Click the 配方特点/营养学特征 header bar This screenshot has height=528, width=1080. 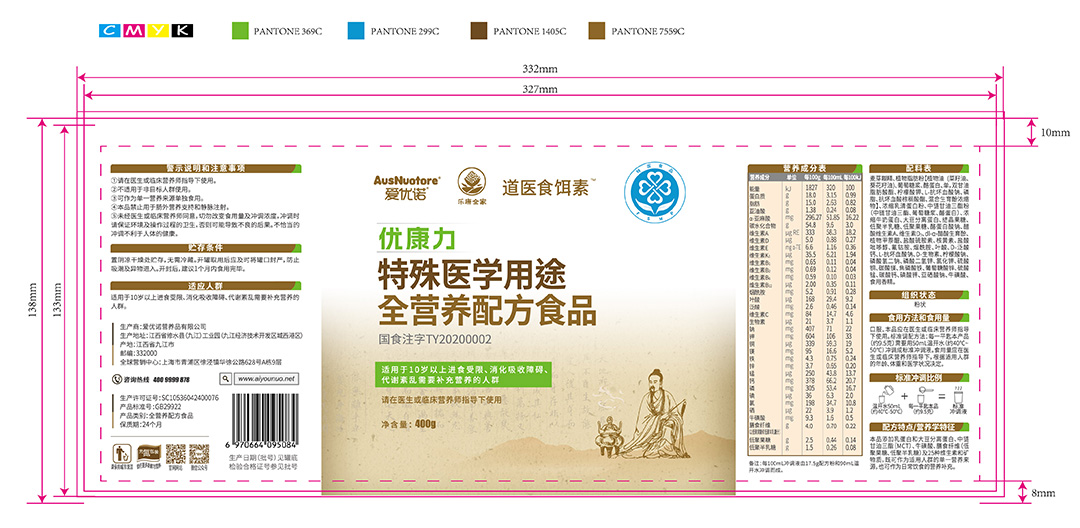coord(919,427)
